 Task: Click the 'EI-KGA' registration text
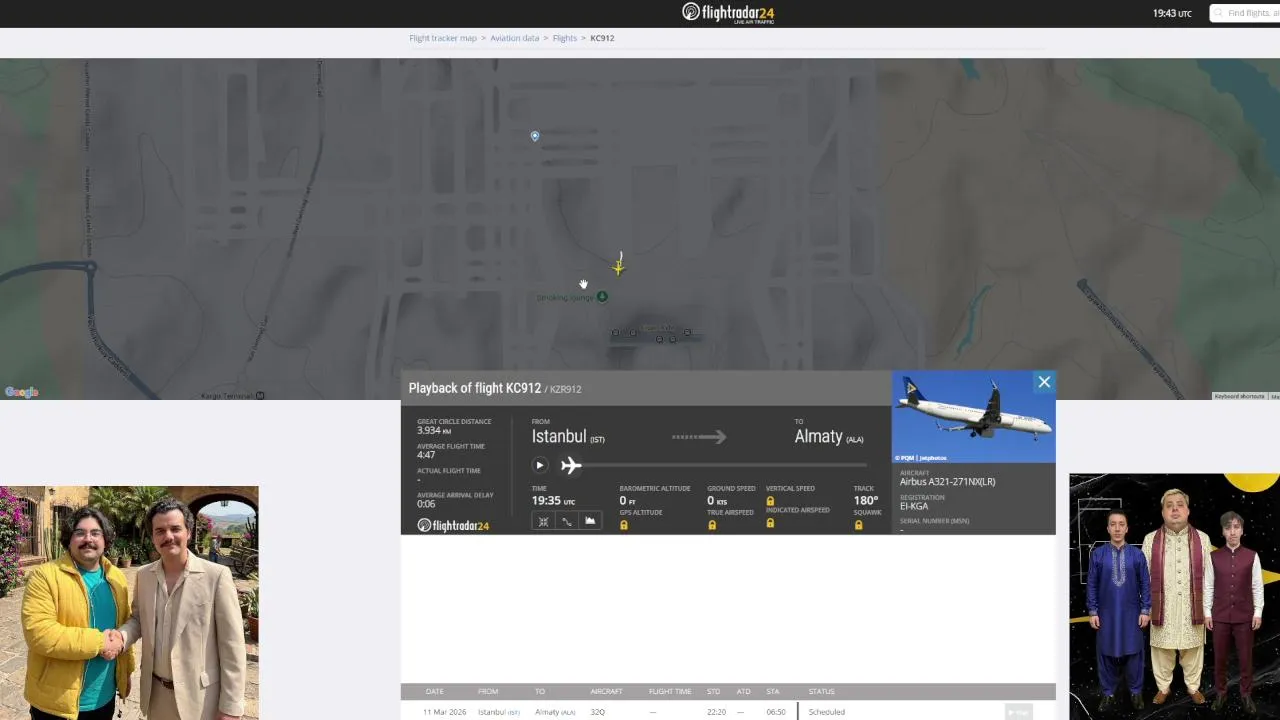point(914,506)
